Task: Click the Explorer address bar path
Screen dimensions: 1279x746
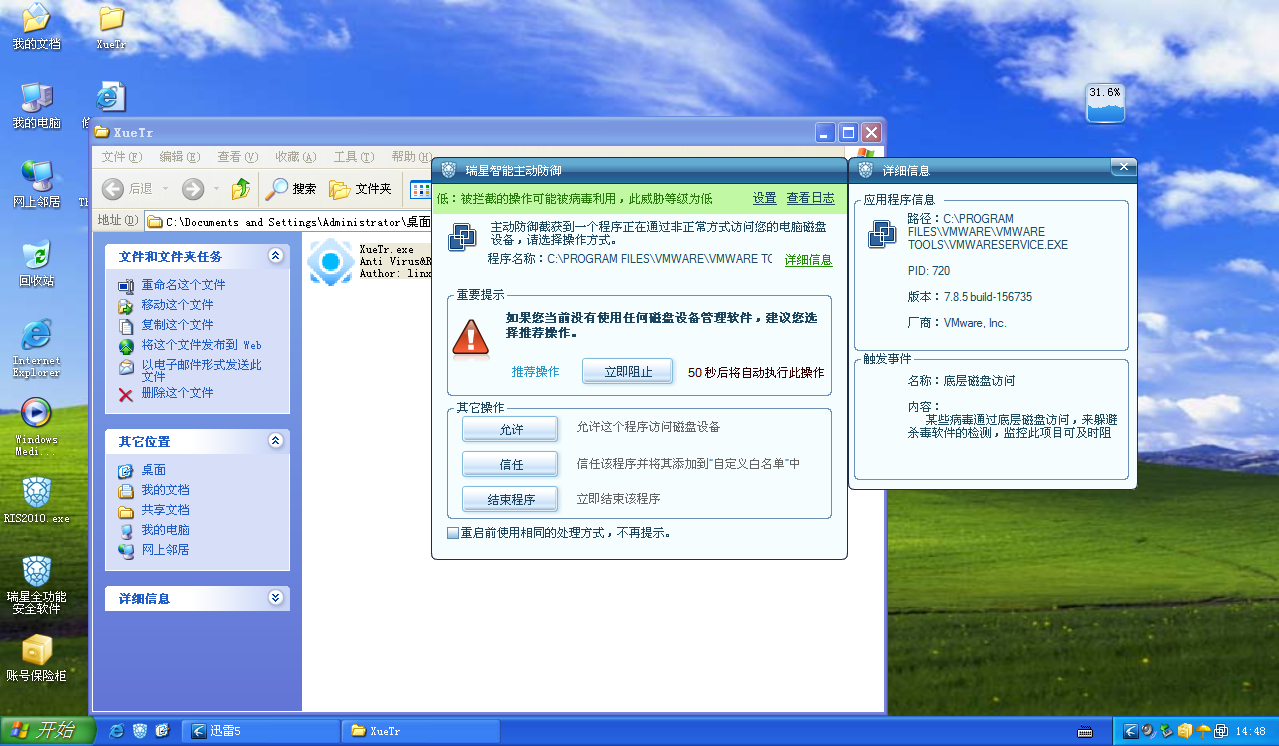Action: pos(289,221)
